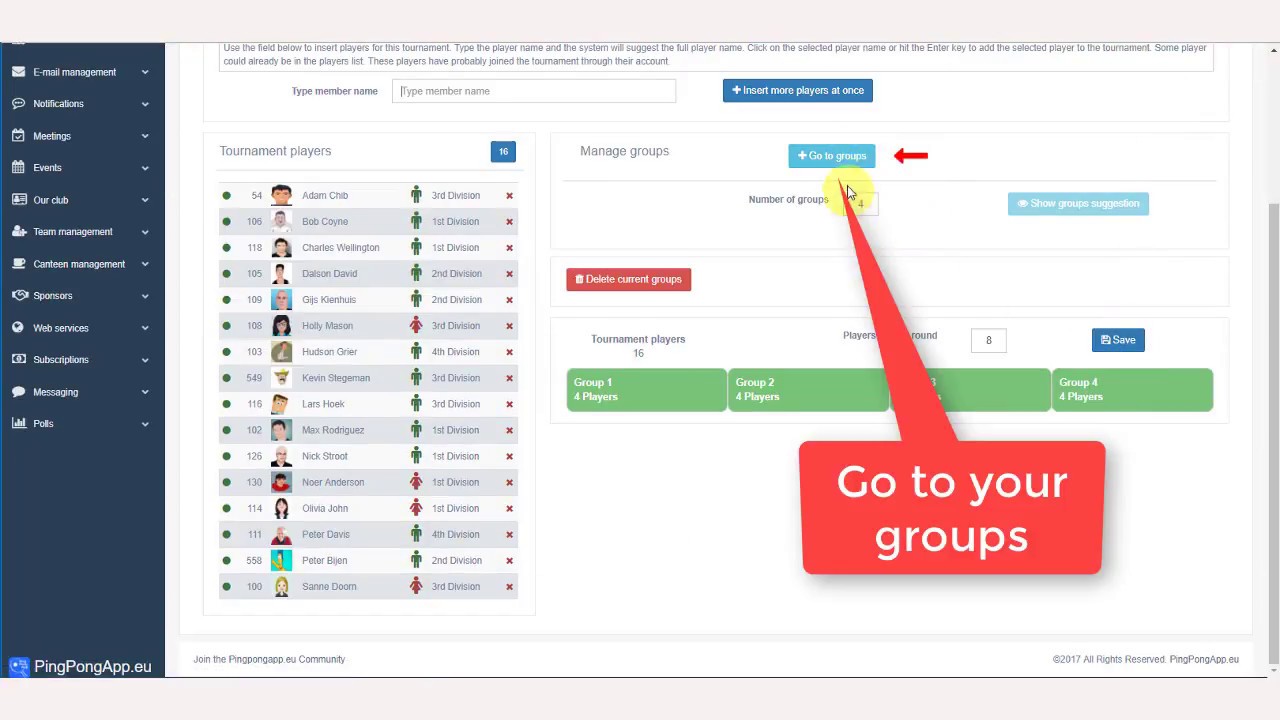Click the E-mail management envelope icon

[18, 72]
